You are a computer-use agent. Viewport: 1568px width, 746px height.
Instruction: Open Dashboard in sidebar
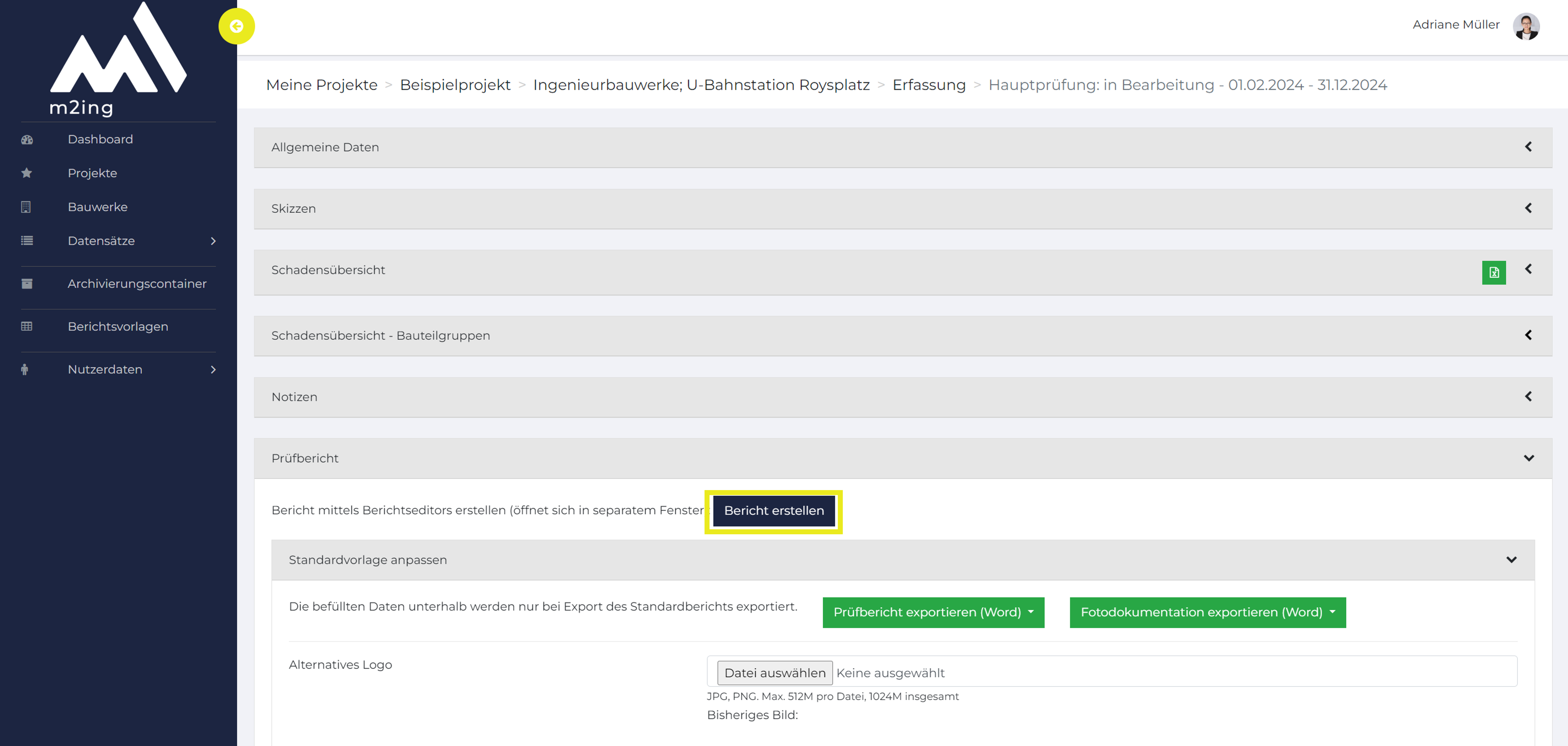(x=100, y=139)
